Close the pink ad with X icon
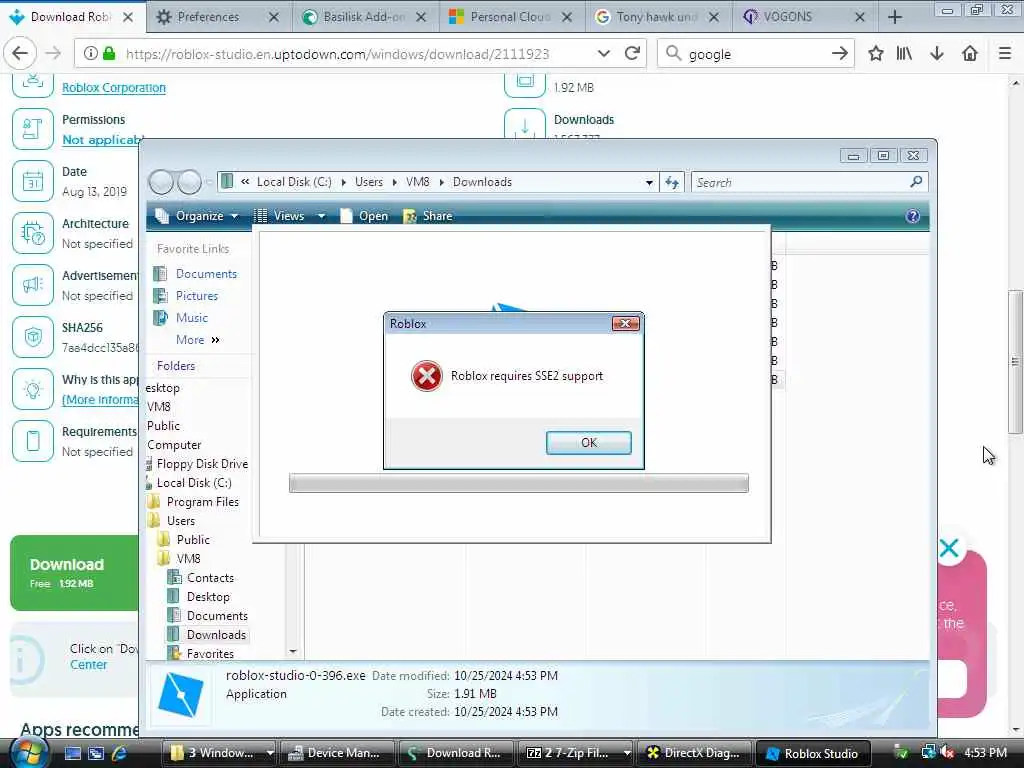 pyautogui.click(x=948, y=548)
